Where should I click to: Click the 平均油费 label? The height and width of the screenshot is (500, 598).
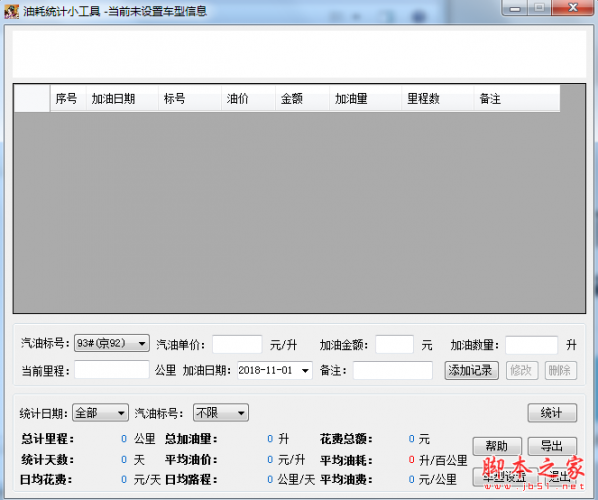(x=346, y=479)
